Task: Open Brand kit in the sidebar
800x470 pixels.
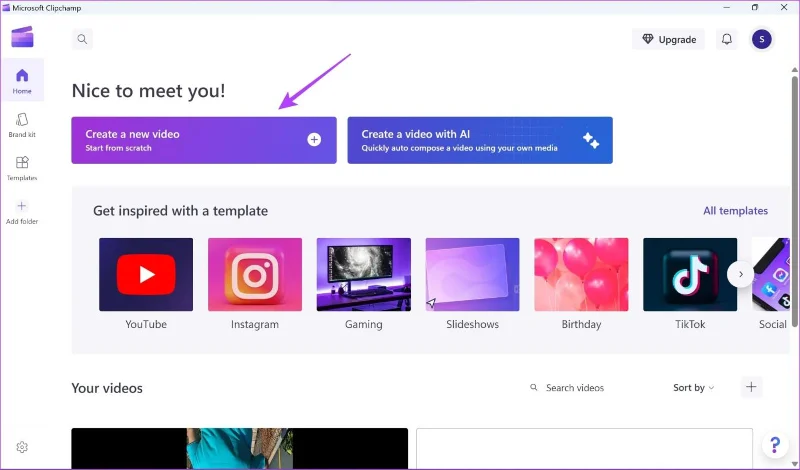Action: click(x=22, y=125)
